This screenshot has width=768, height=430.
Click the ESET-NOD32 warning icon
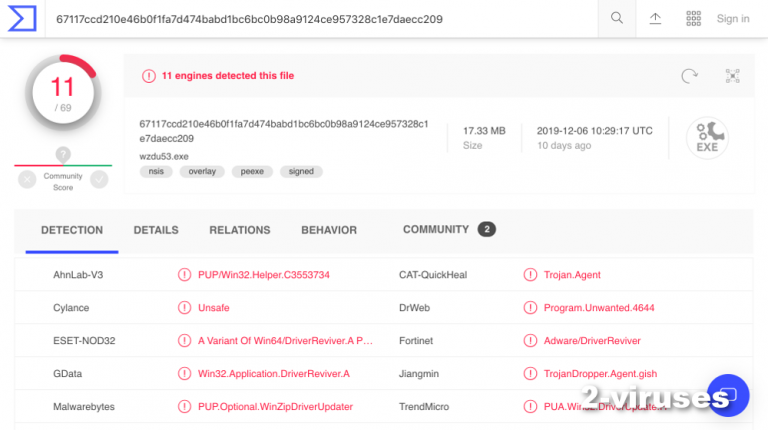tap(184, 340)
